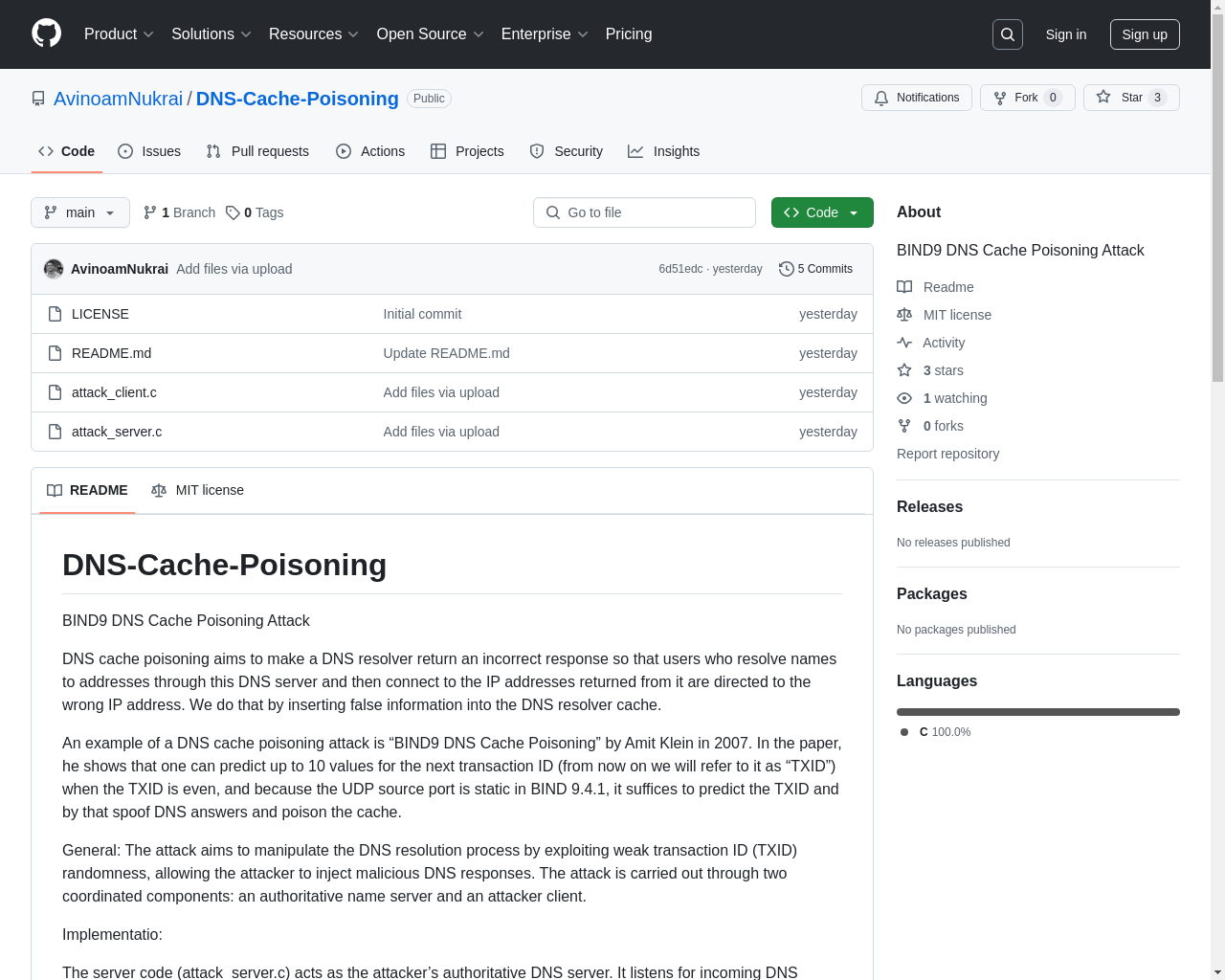
Task: Click the pulse icon beside Activity
Action: 904,343
